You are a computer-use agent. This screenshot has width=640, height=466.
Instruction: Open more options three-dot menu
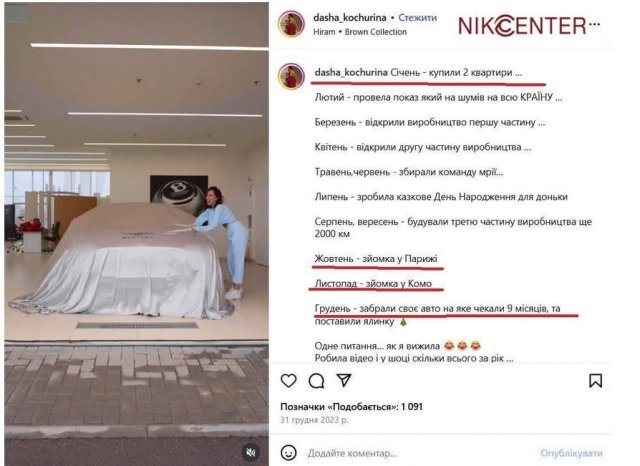pyautogui.click(x=595, y=24)
